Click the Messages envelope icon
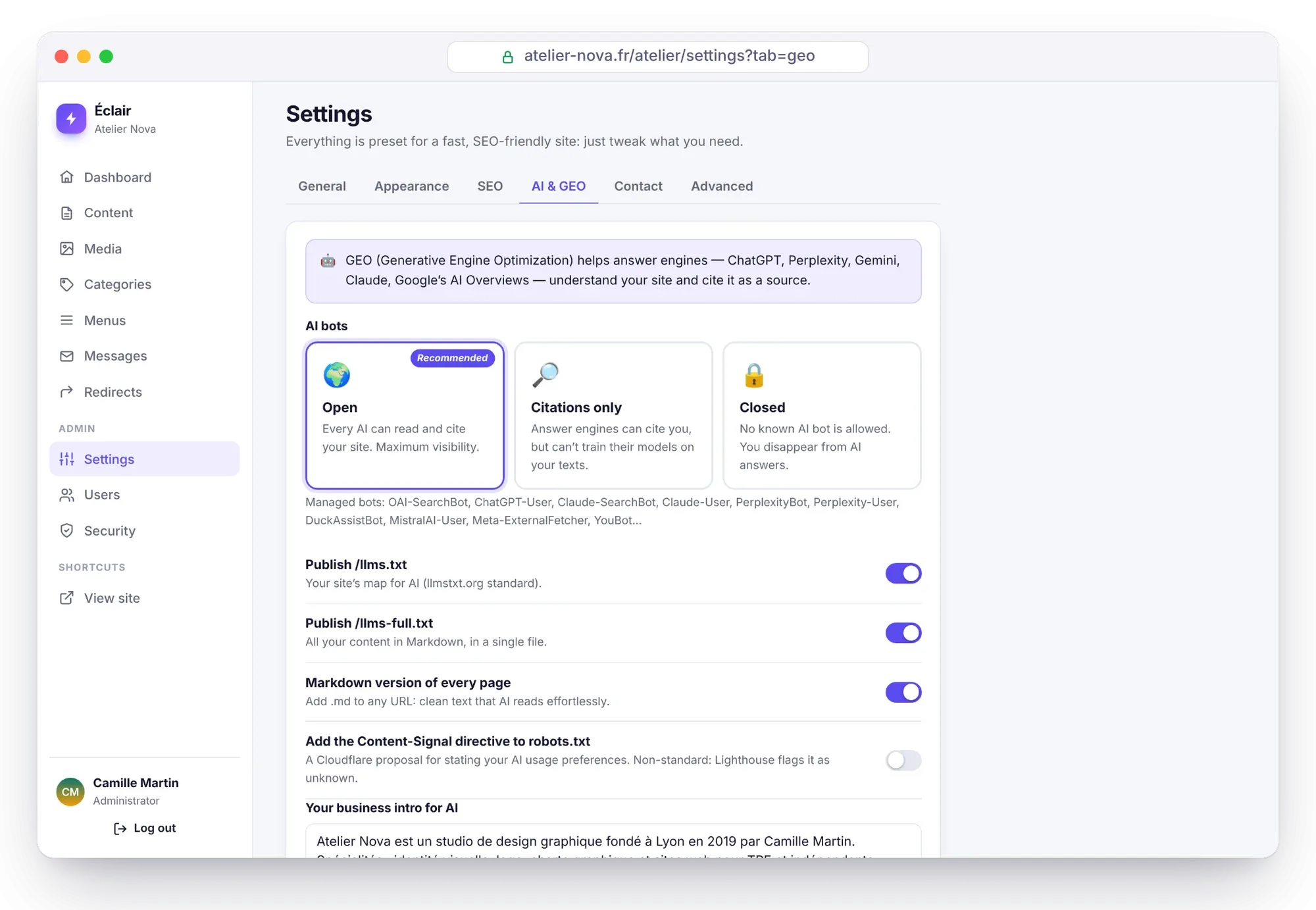 click(66, 356)
